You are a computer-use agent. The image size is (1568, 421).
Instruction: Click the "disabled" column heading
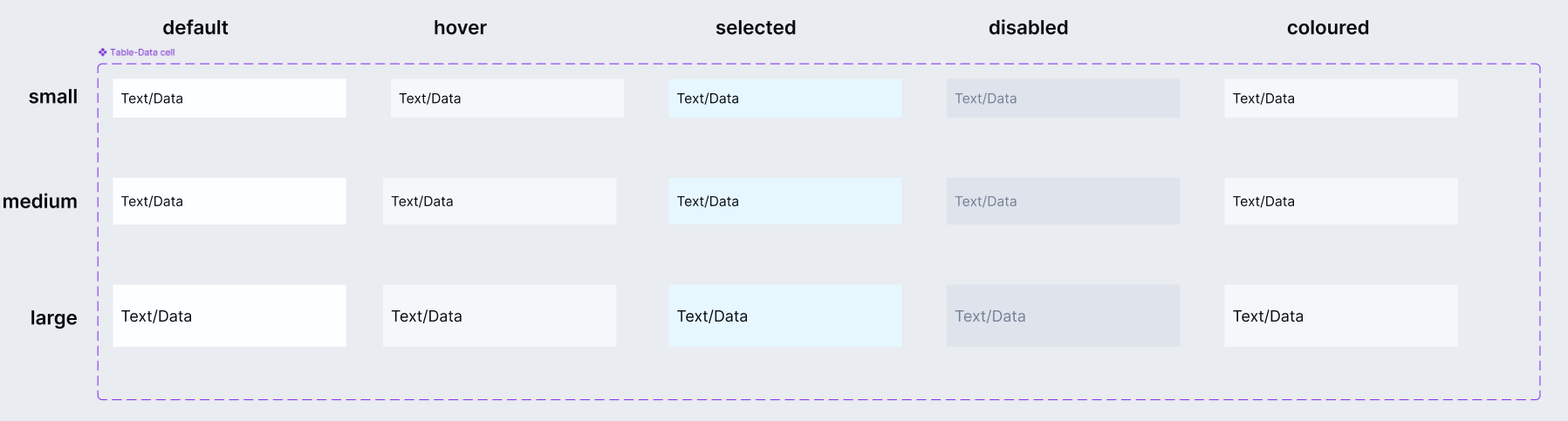1028,28
